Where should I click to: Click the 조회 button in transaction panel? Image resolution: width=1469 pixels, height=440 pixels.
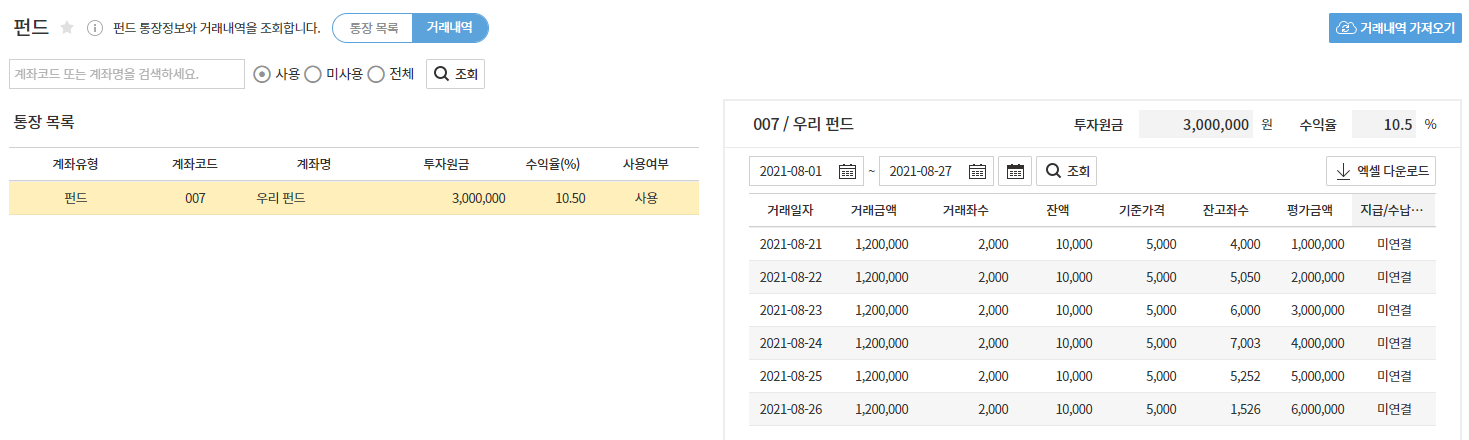point(1066,171)
